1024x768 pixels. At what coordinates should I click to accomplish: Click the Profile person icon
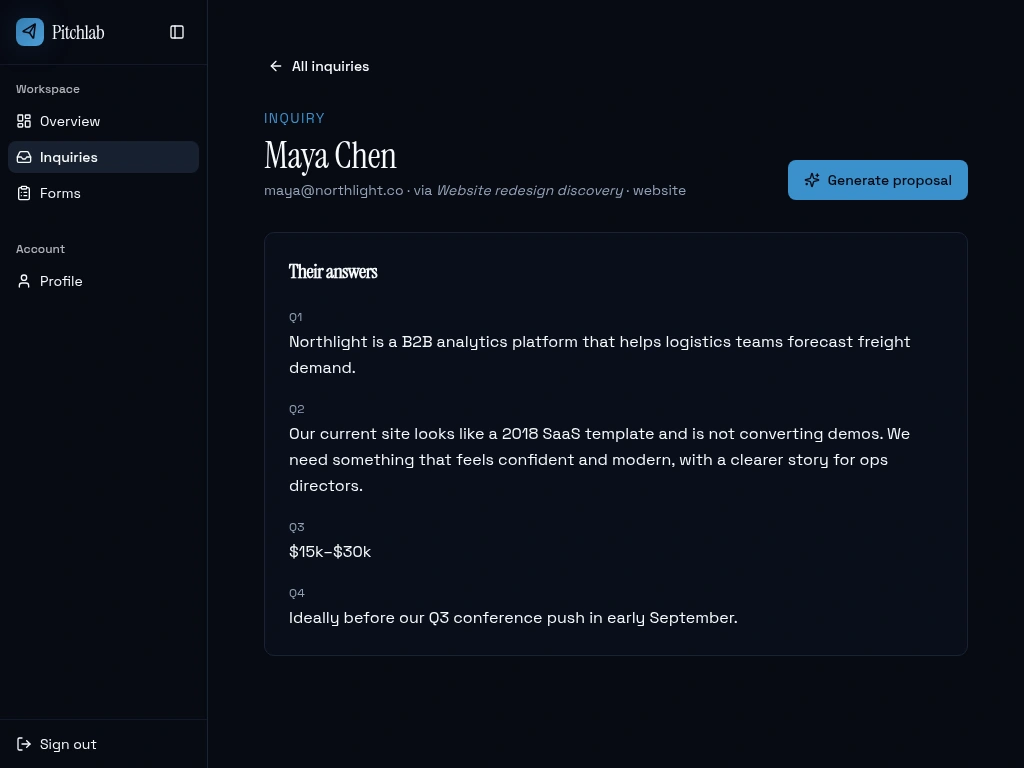[24, 281]
